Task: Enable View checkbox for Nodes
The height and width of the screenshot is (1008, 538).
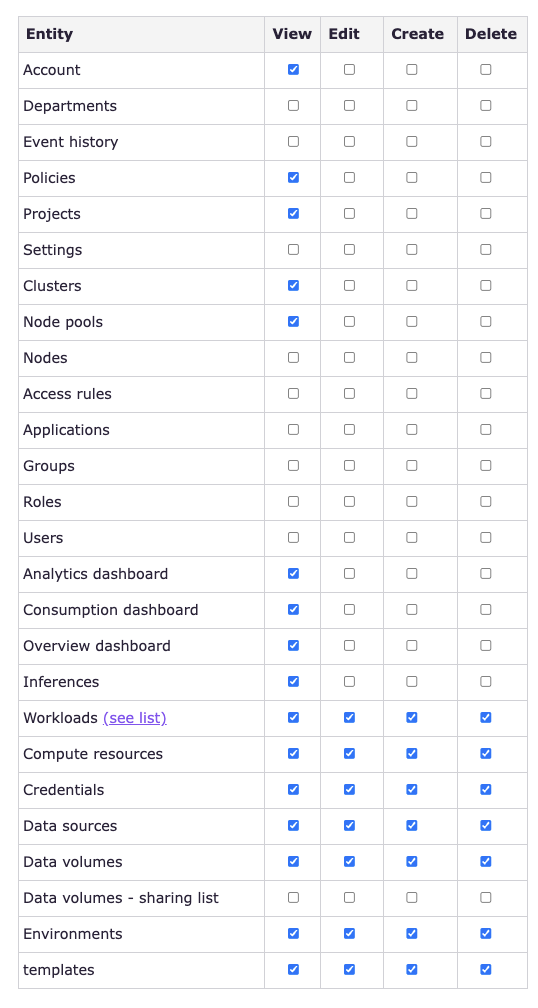Action: pos(293,357)
